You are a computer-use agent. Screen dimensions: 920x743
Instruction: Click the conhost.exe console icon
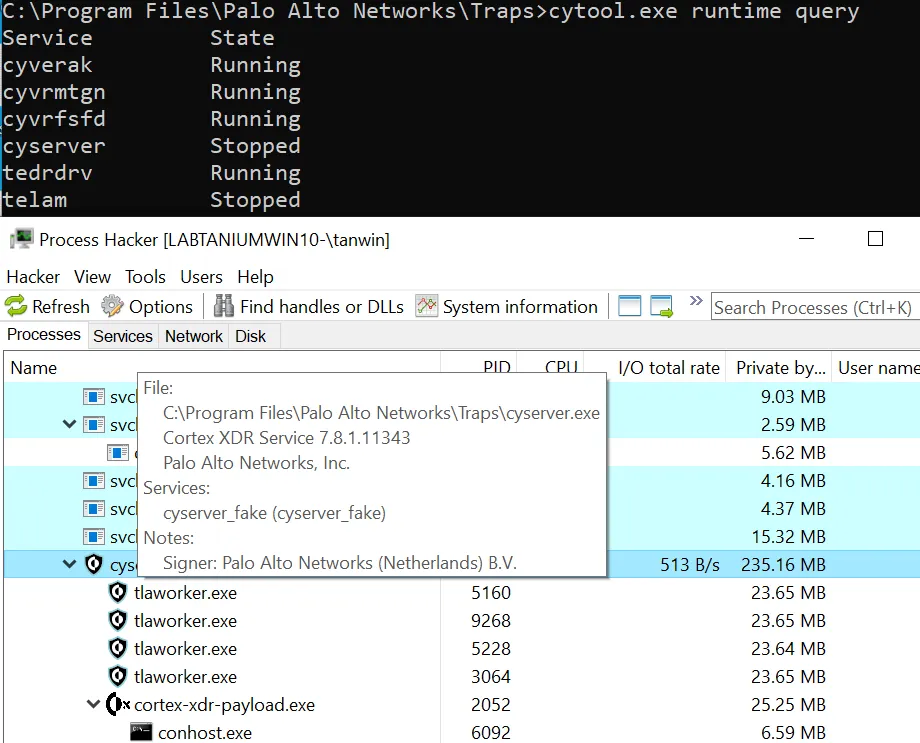tap(141, 733)
